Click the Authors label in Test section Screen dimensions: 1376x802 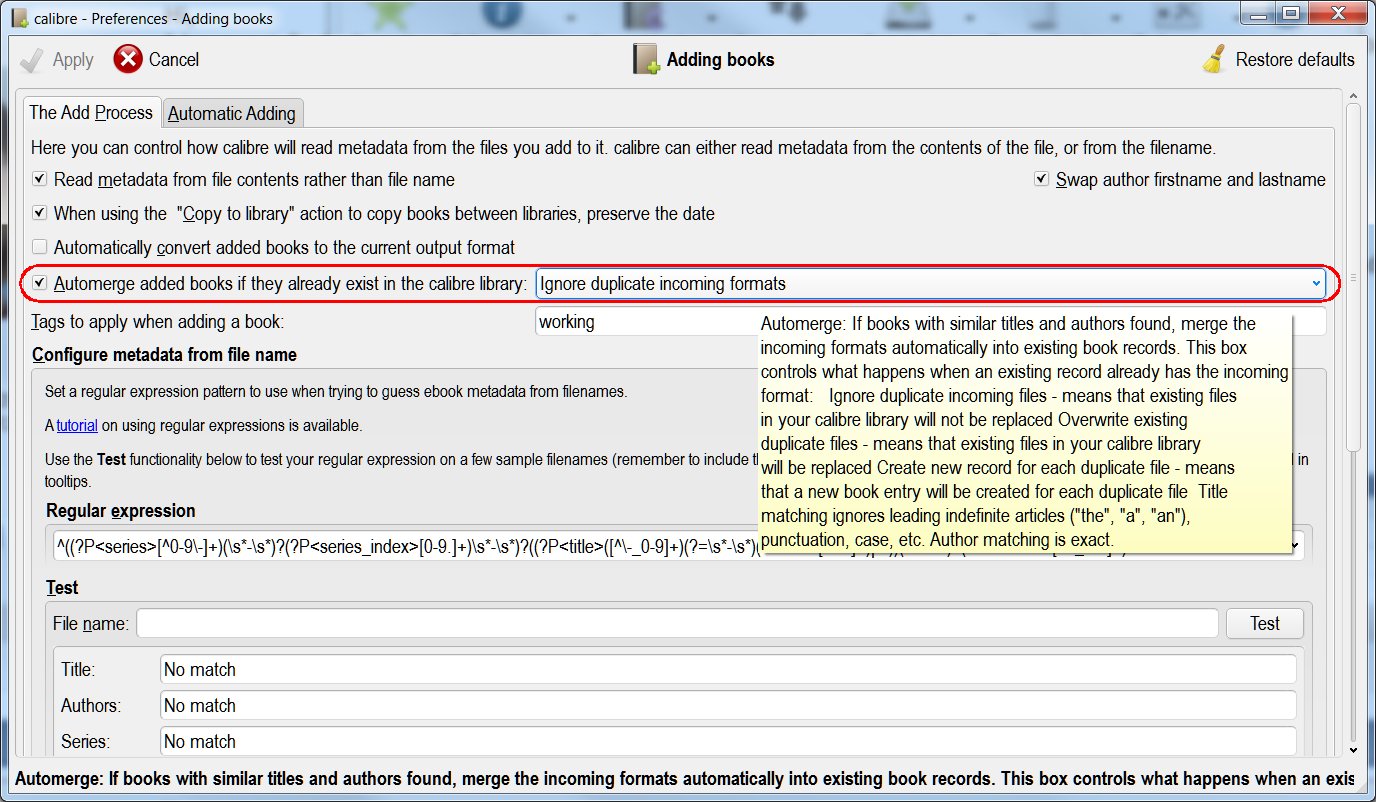point(91,705)
